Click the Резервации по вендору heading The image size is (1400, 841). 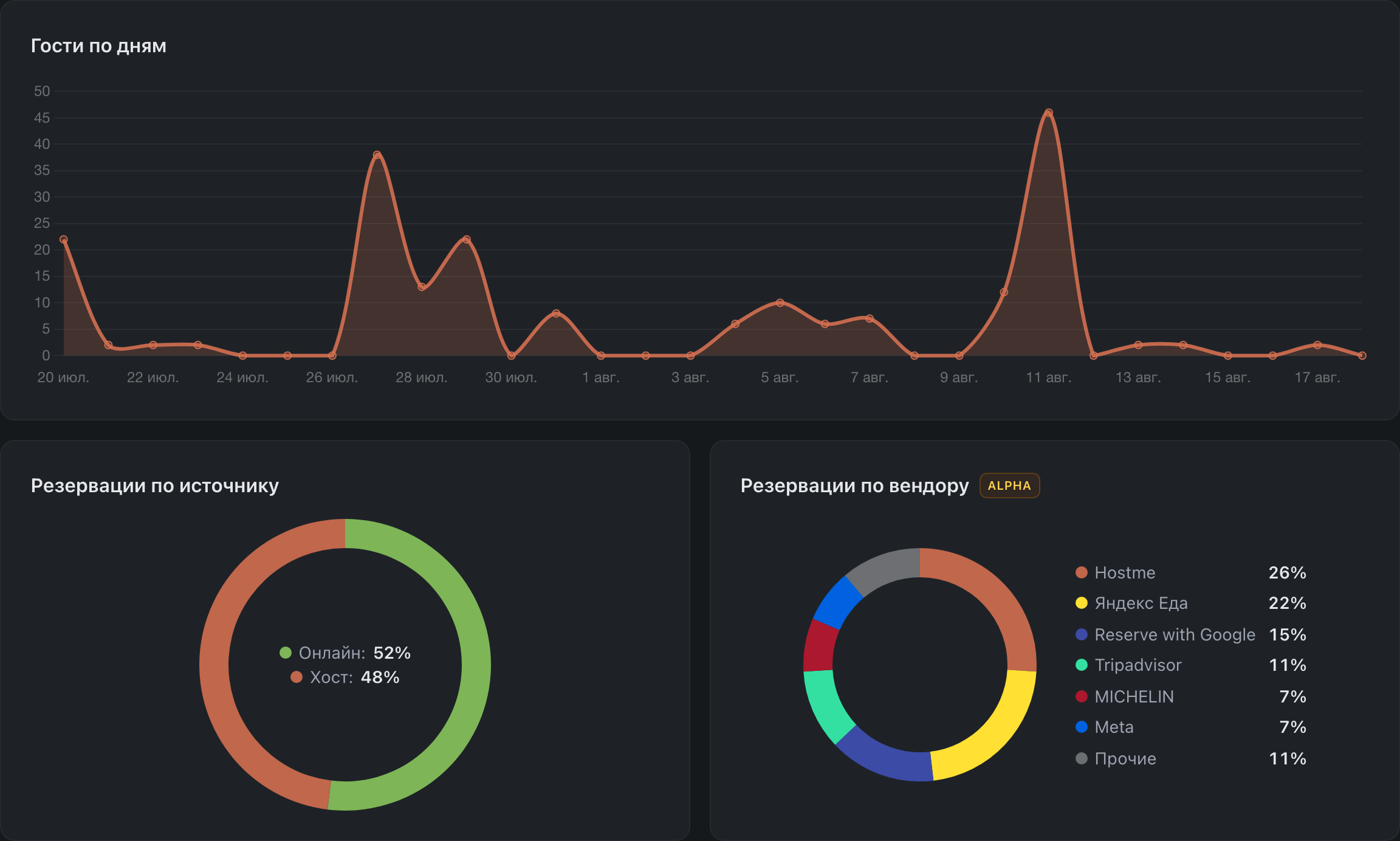[x=854, y=486]
